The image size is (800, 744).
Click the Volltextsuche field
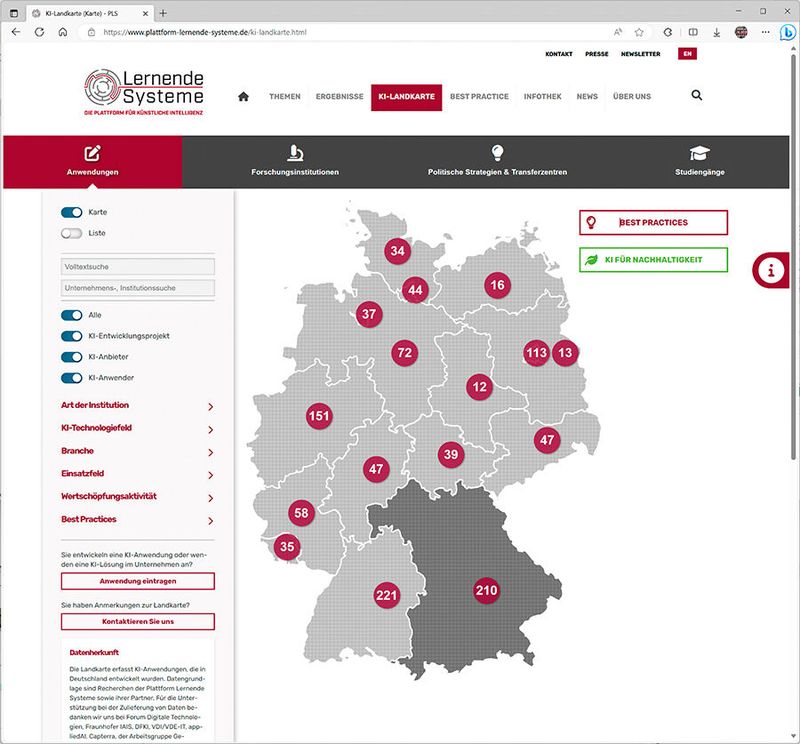click(138, 266)
